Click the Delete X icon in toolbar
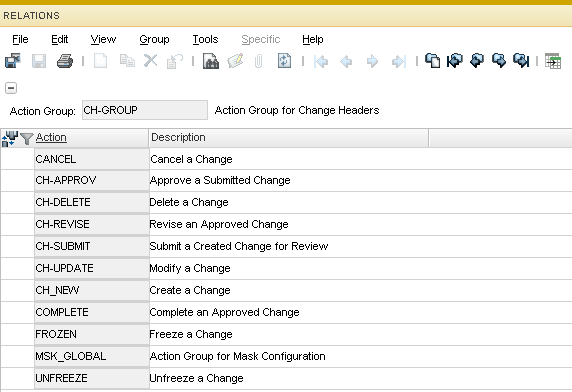Screen dimensions: 572x392 150,61
